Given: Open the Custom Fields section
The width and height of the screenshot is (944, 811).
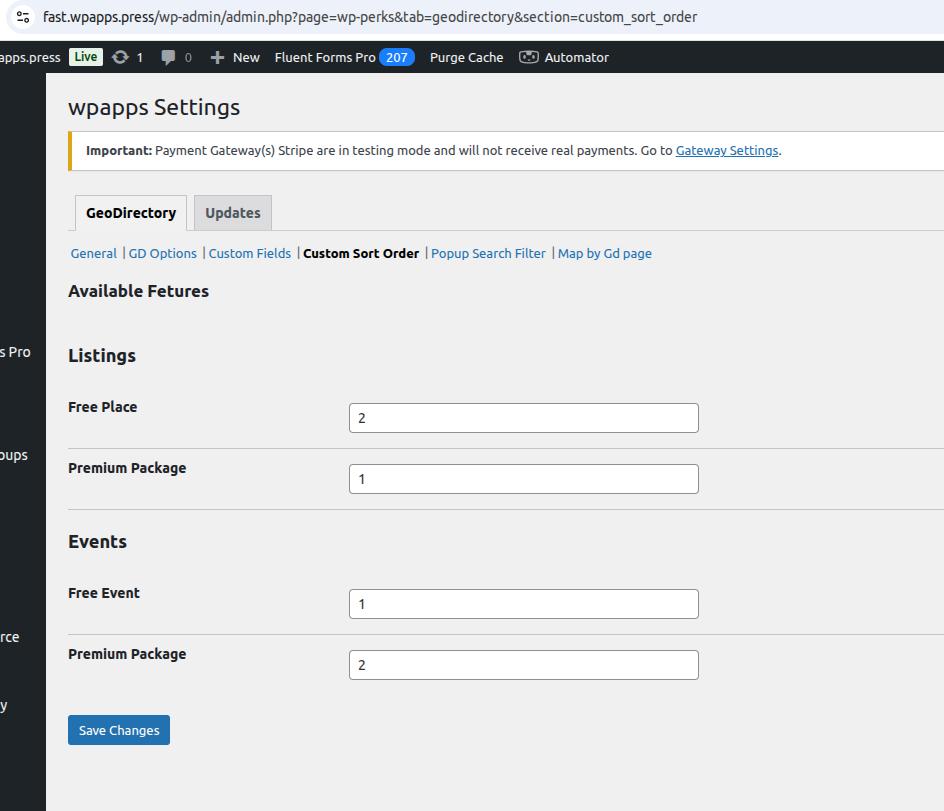Looking at the screenshot, I should [250, 254].
